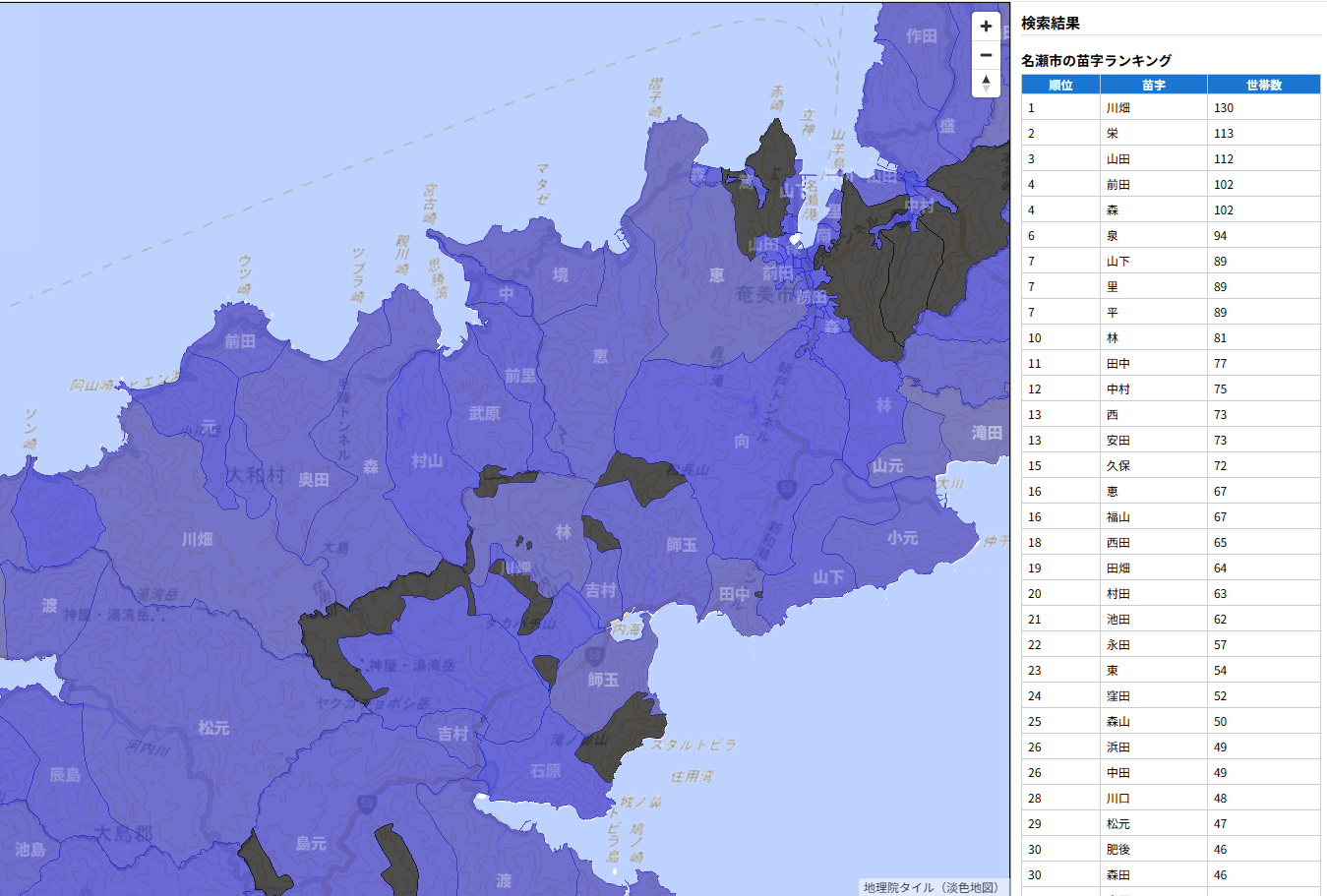
Task: Reset map bearing with compass button
Action: click(986, 84)
